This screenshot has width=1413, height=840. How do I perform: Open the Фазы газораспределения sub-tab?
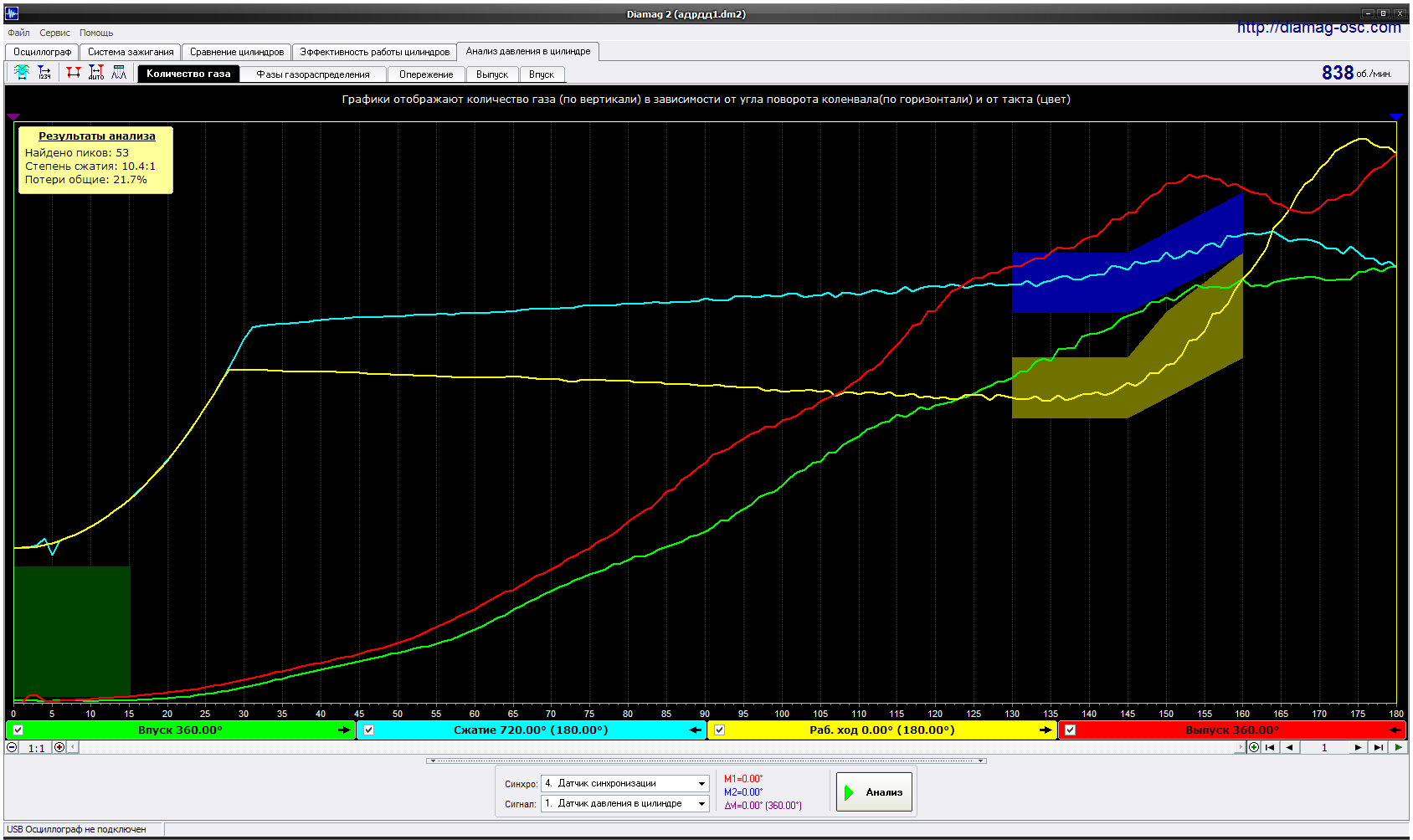coord(313,74)
